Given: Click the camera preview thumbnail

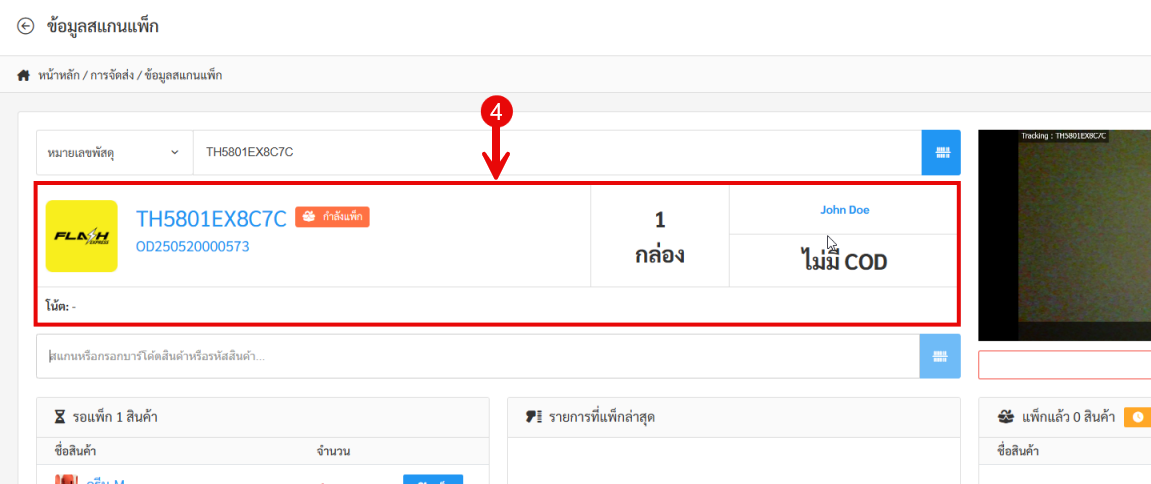Looking at the screenshot, I should click(x=1064, y=235).
